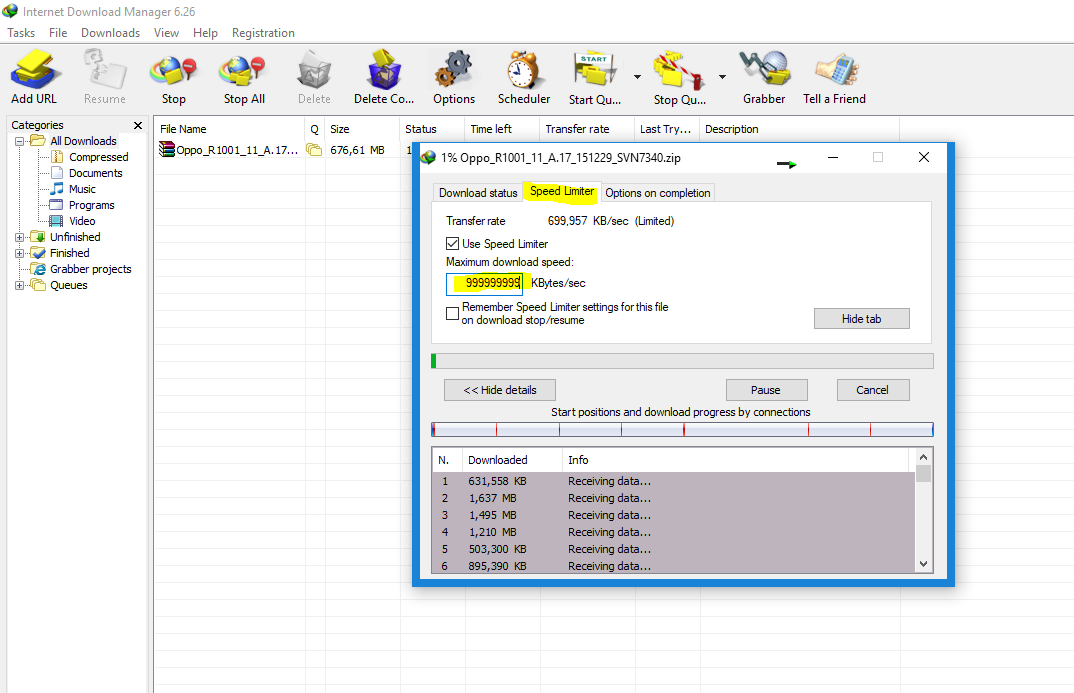Screen dimensions: 1074x693
Task: Select the Oppo_R1001 download row
Action: 283,150
